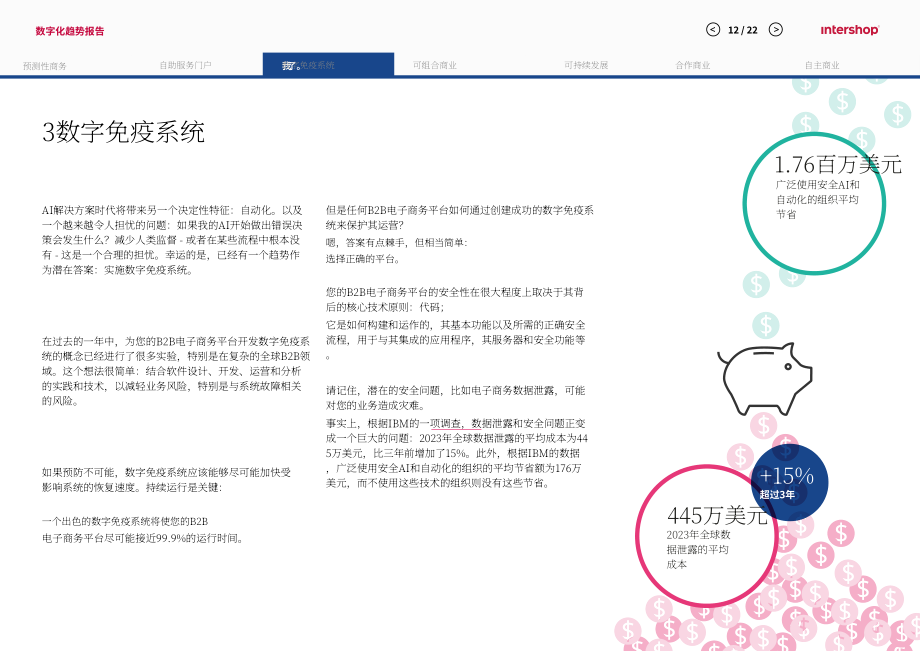This screenshot has width=920, height=651.
Task: Open the 预测性商务 tab
Action: (45, 66)
